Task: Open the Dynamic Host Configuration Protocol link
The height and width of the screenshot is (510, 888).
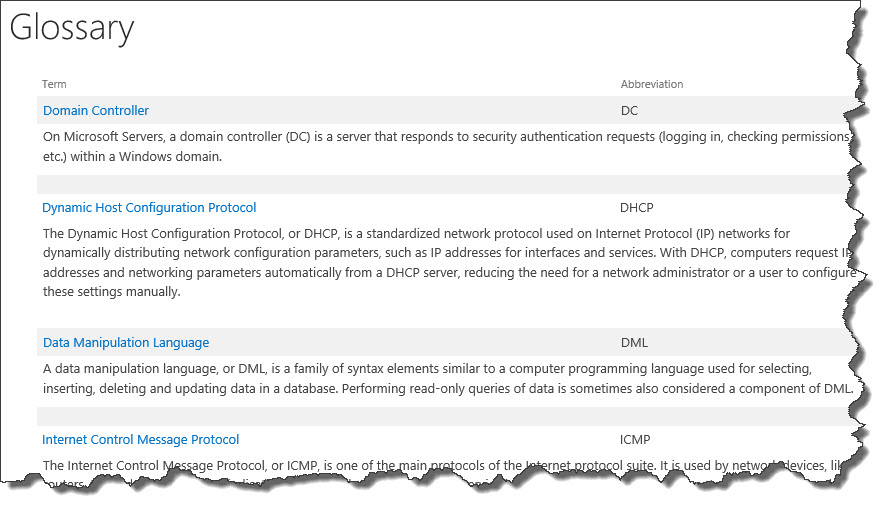Action: [x=149, y=208]
